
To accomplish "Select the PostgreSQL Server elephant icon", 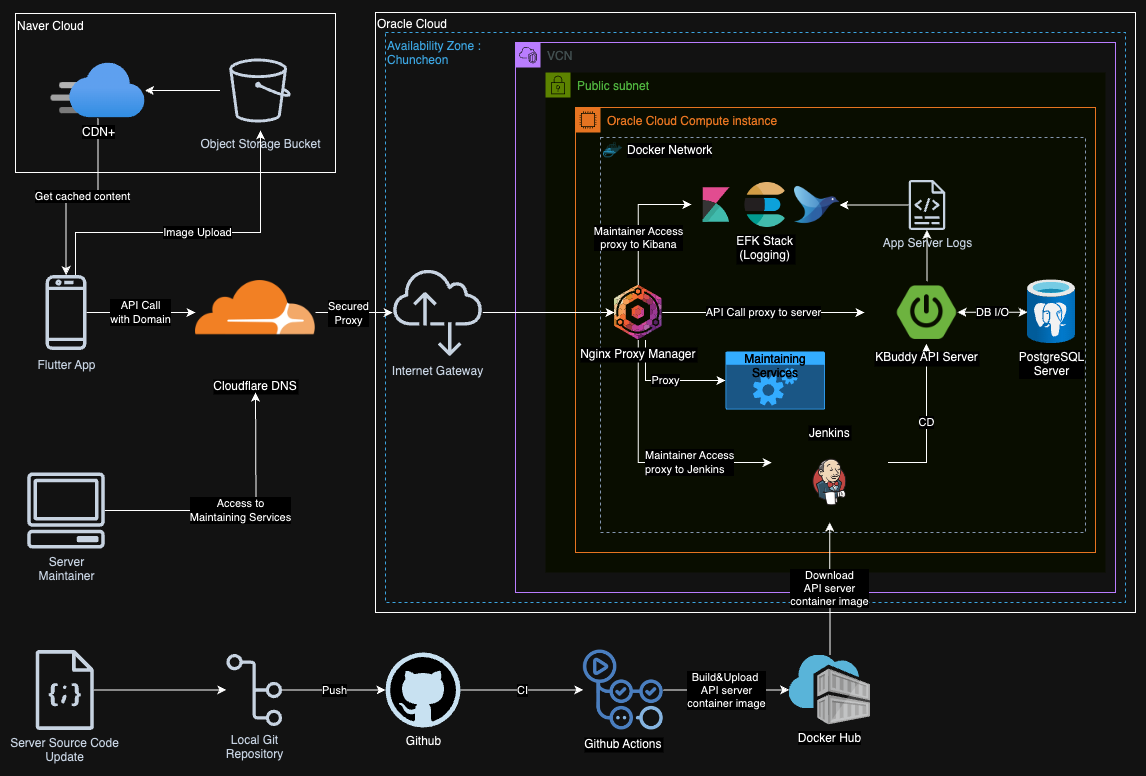I will click(1051, 312).
